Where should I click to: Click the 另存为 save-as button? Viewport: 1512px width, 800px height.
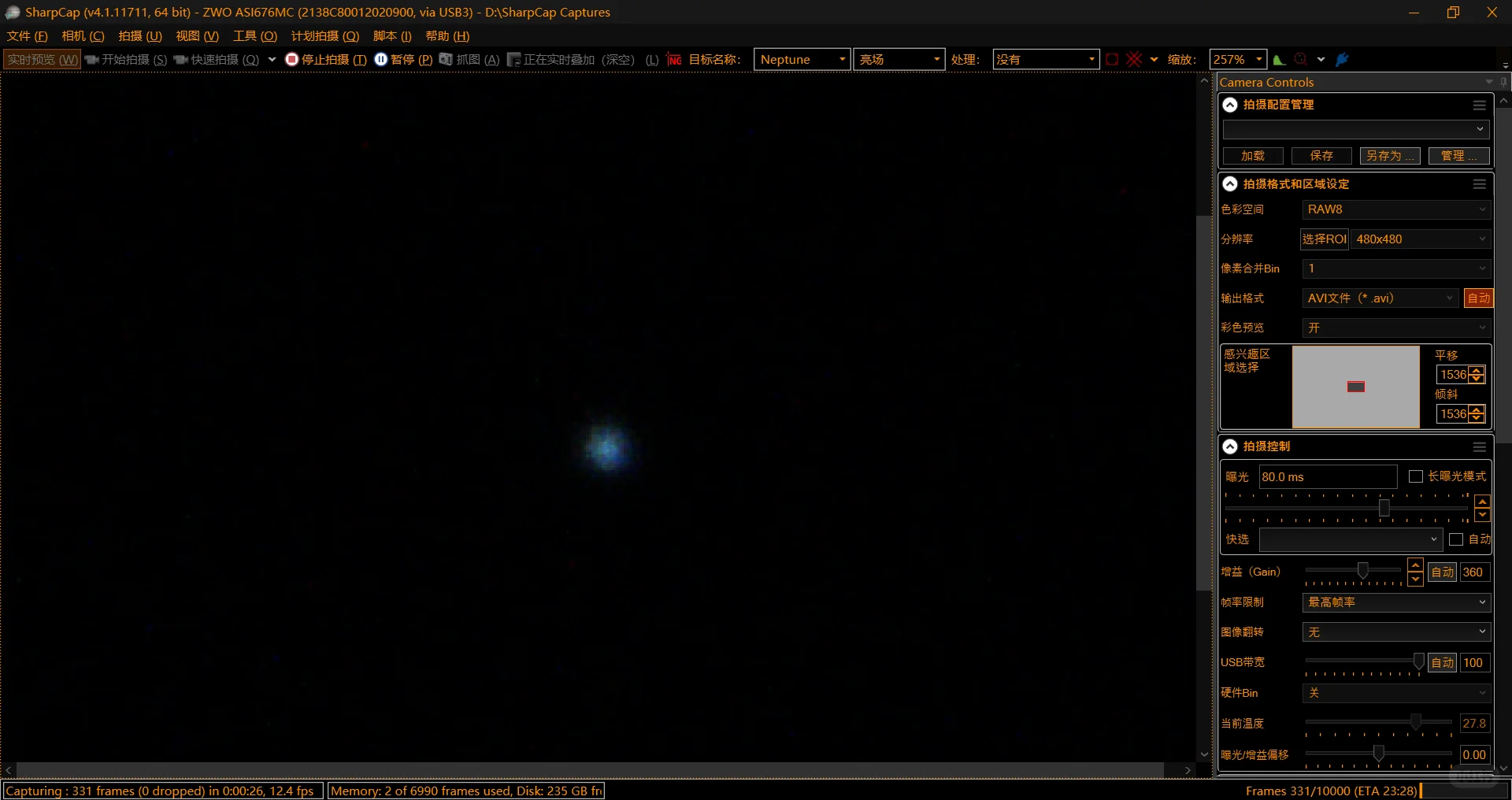(x=1390, y=156)
